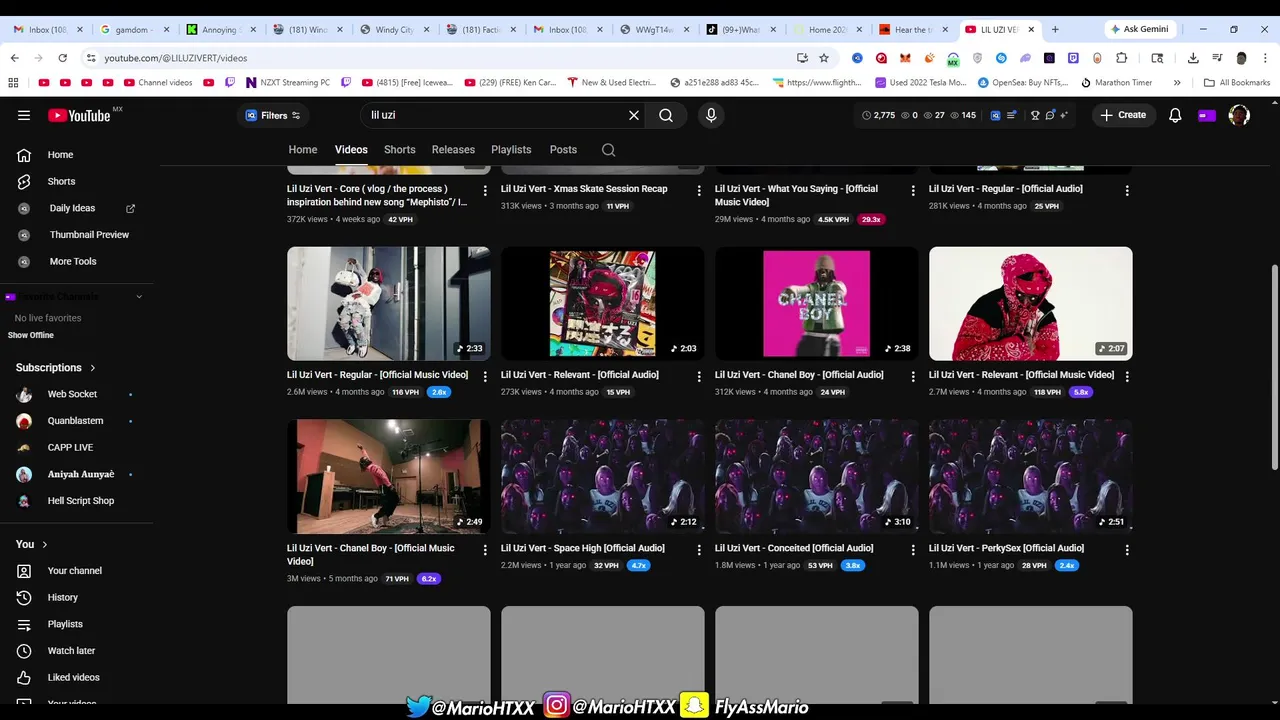Expand the Subscriptions section

click(56, 368)
